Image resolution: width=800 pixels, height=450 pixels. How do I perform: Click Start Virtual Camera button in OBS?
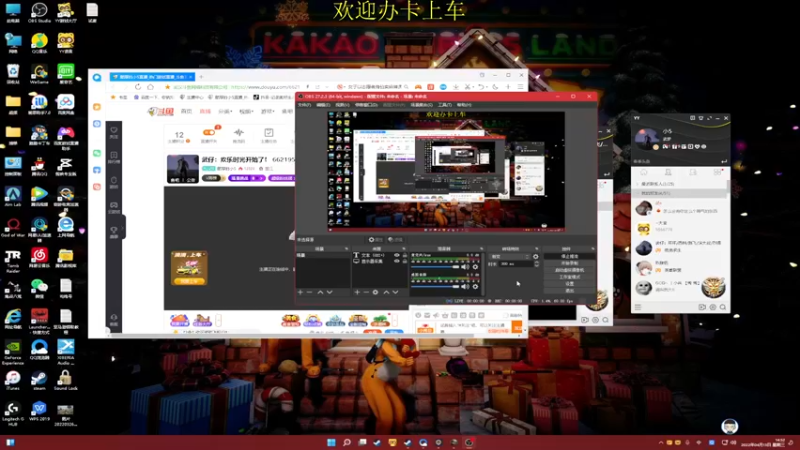(x=569, y=270)
